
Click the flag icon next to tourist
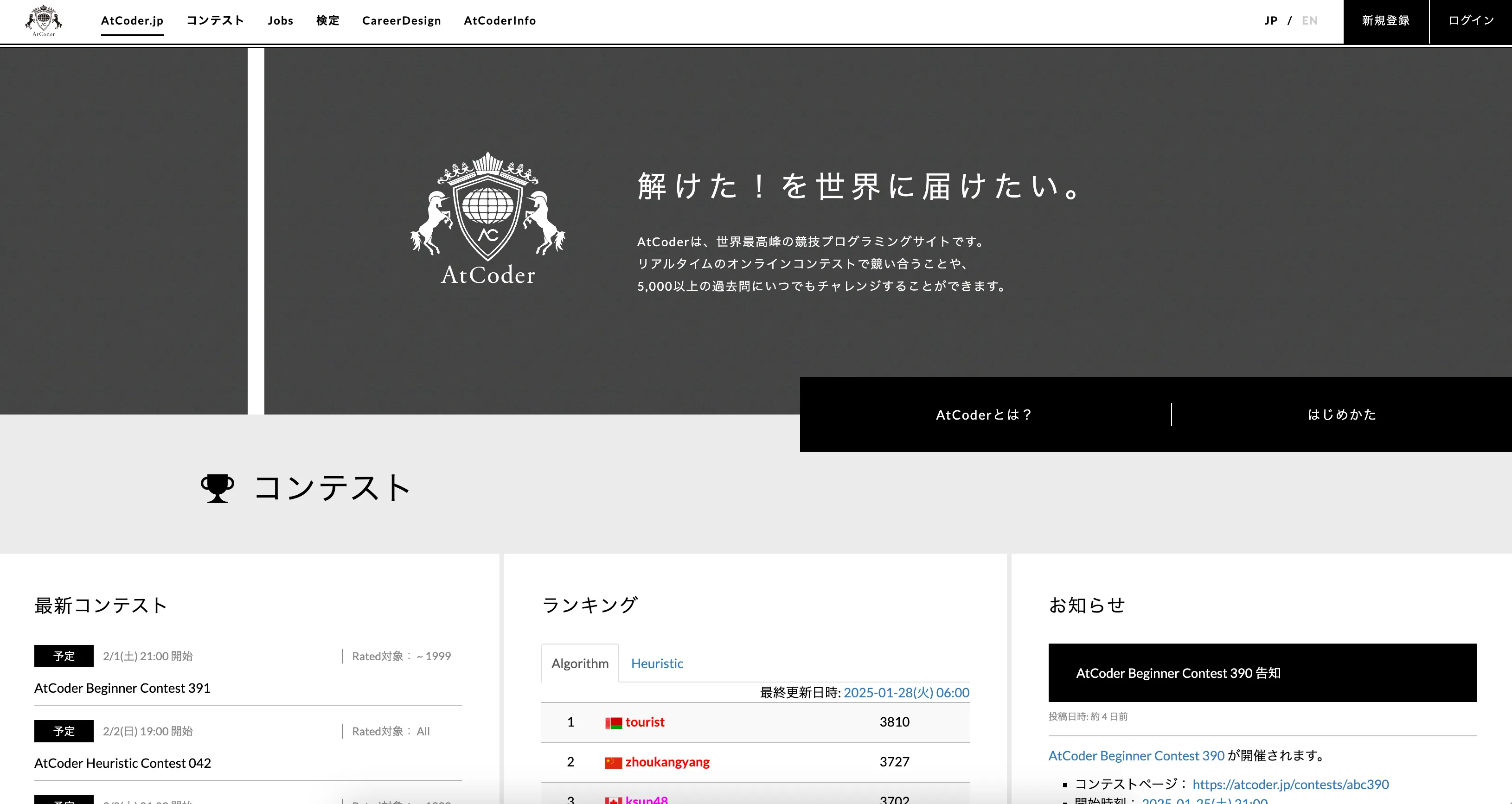tap(613, 723)
